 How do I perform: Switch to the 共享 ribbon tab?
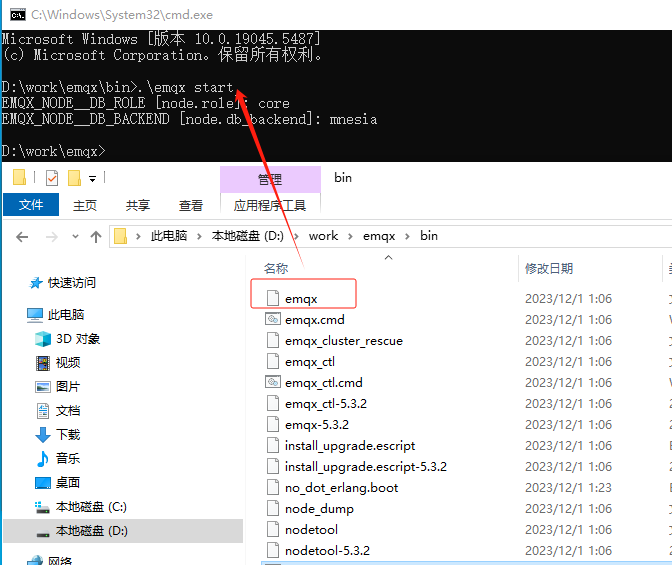click(138, 205)
